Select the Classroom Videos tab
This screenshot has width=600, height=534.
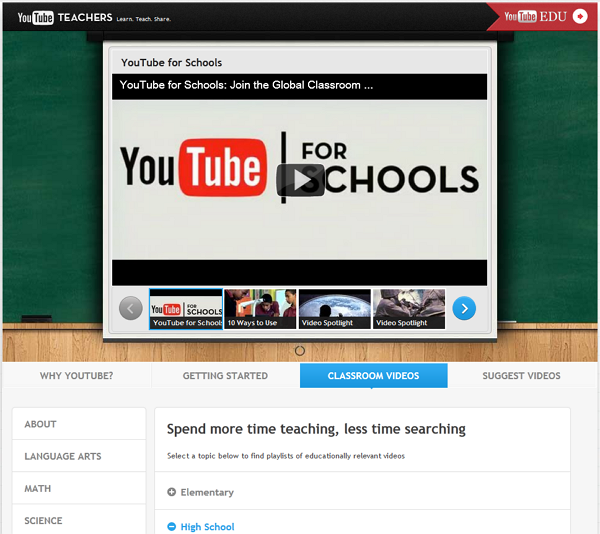pos(373,376)
